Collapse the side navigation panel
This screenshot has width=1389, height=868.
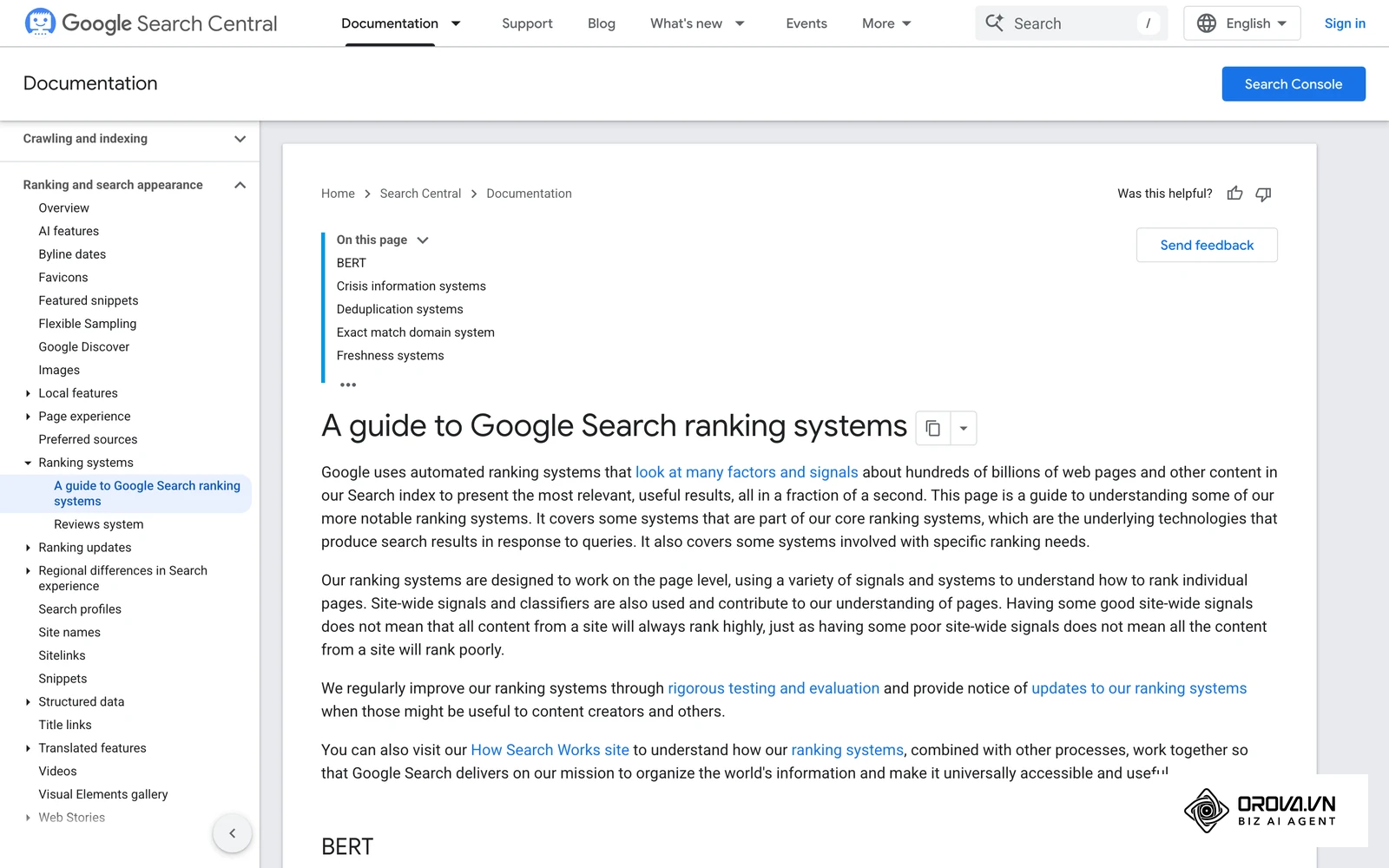click(232, 833)
